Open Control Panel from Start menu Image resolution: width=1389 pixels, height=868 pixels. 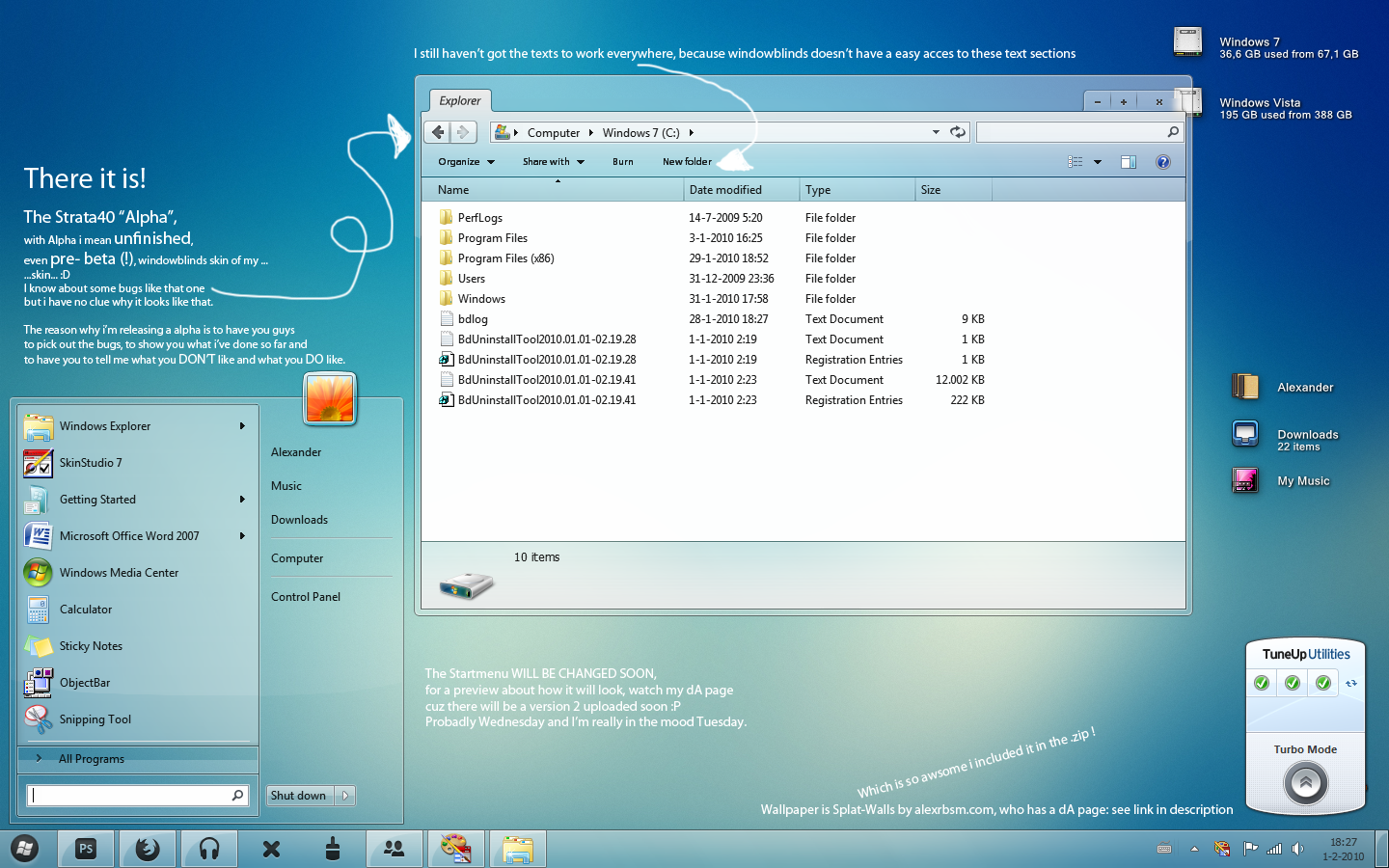306,597
